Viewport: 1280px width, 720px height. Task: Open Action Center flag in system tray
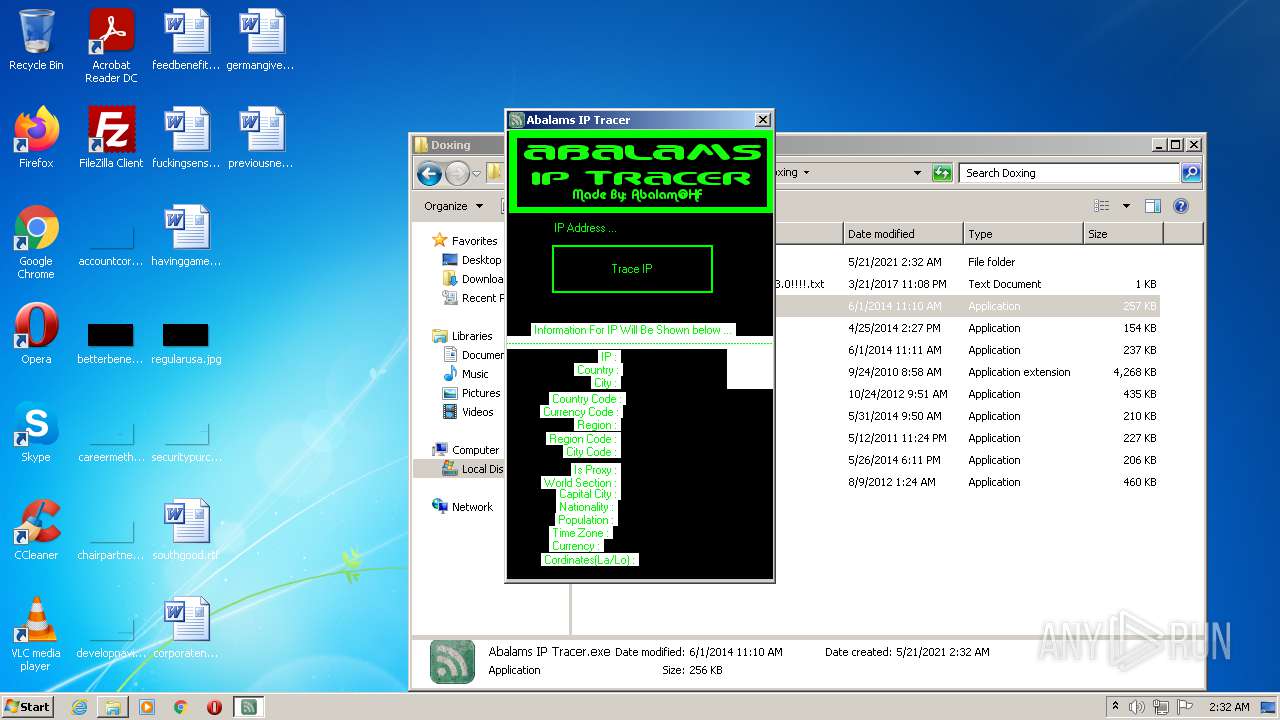1184,707
